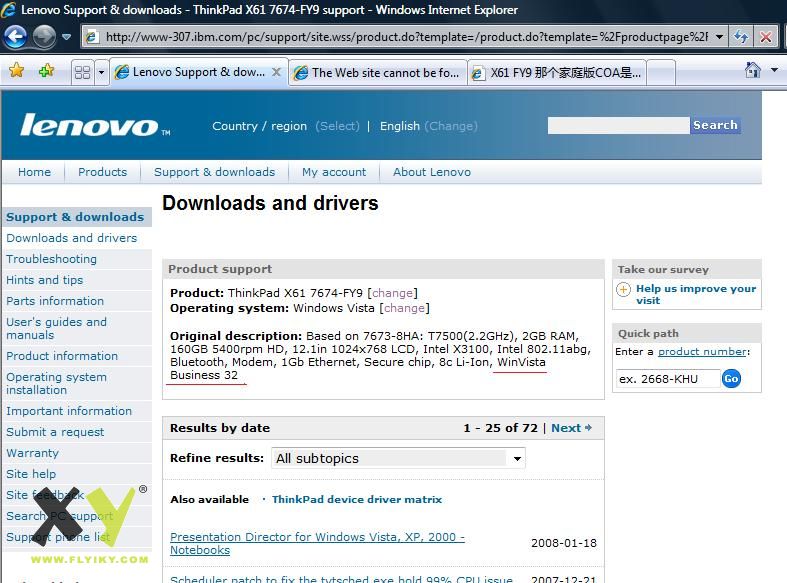This screenshot has height=583, width=787.
Task: Click the Lenovo site search text box
Action: [618, 125]
